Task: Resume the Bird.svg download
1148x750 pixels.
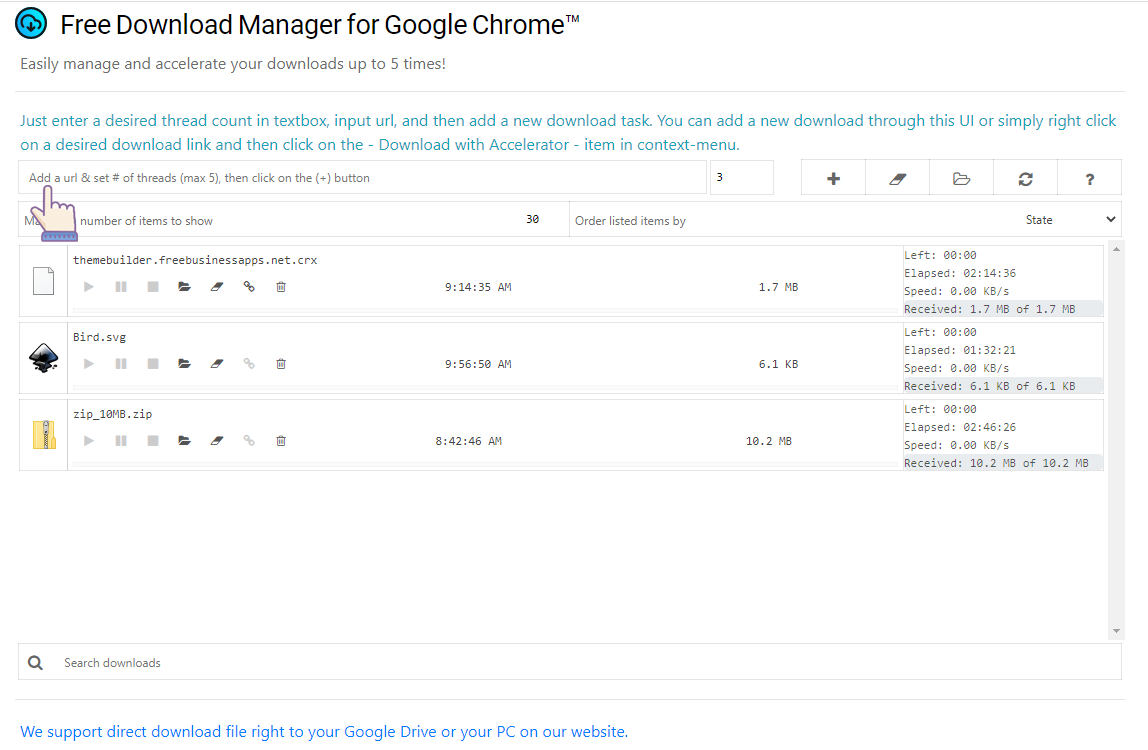Action: [x=89, y=364]
